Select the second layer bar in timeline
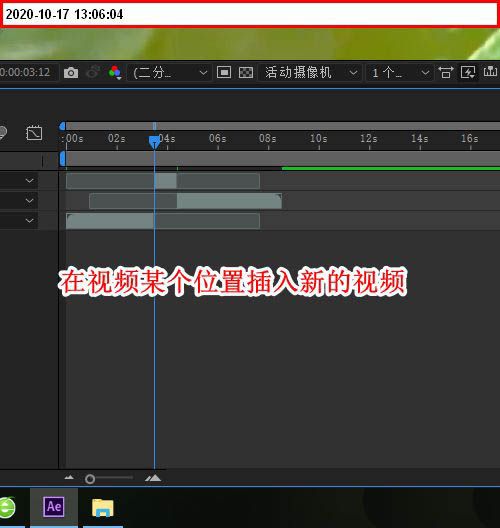500x528 pixels. click(x=186, y=201)
